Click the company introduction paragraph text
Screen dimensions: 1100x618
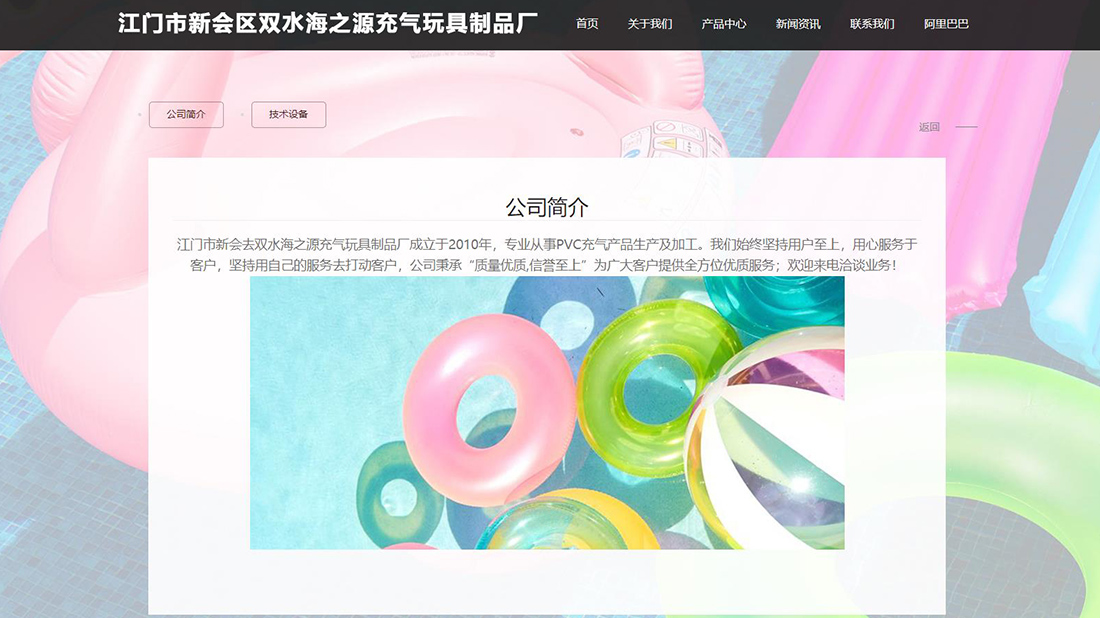(548, 253)
